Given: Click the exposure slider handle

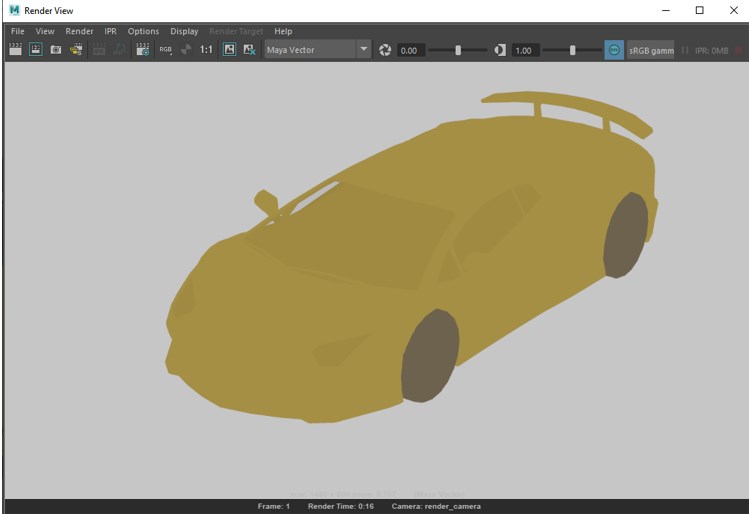Looking at the screenshot, I should point(458,50).
